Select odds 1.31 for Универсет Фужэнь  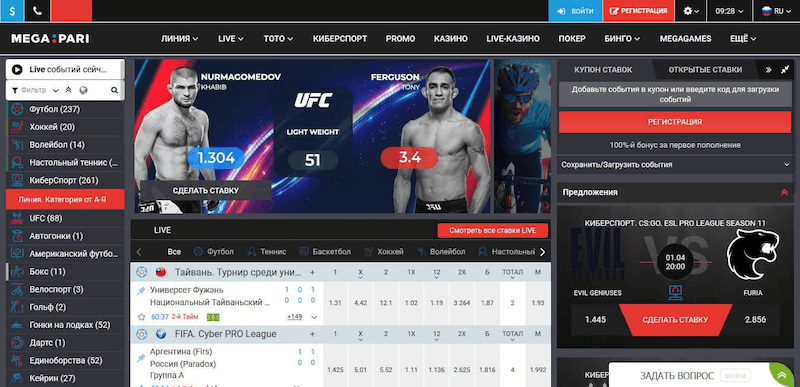(335, 303)
